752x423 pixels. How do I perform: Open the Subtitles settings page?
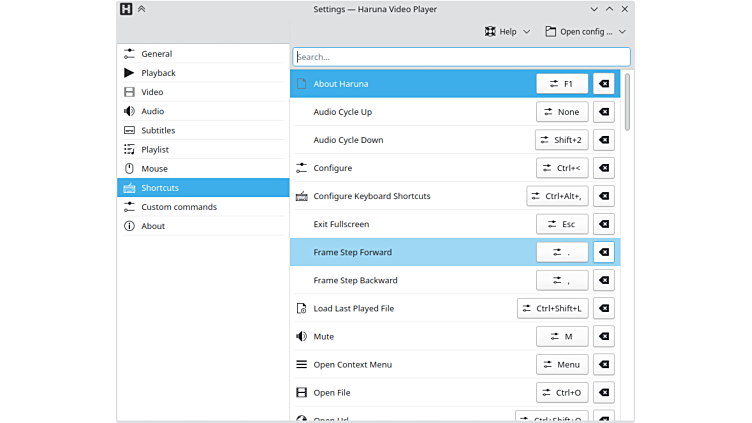(158, 130)
